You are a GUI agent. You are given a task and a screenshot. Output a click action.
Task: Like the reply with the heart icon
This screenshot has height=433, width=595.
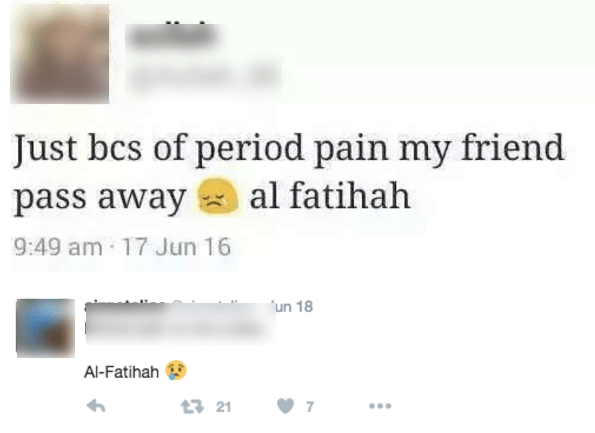(x=285, y=406)
